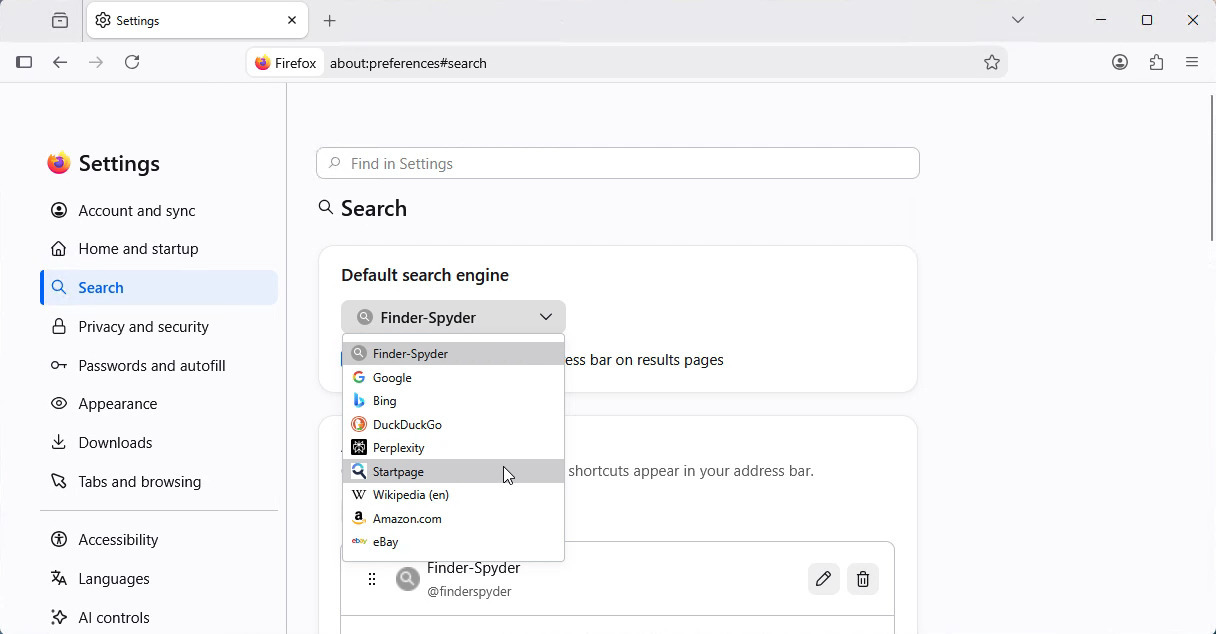
Task: Click the edit pencil icon for Finder-Spyder
Action: [823, 579]
